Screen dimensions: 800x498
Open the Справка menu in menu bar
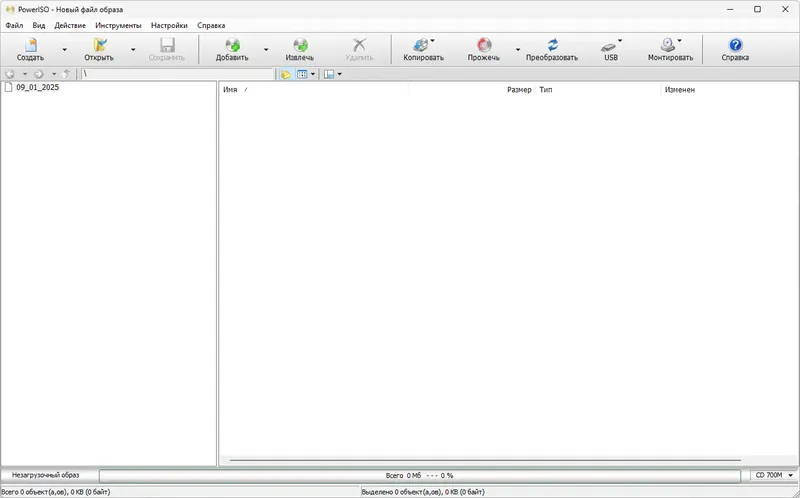211,25
